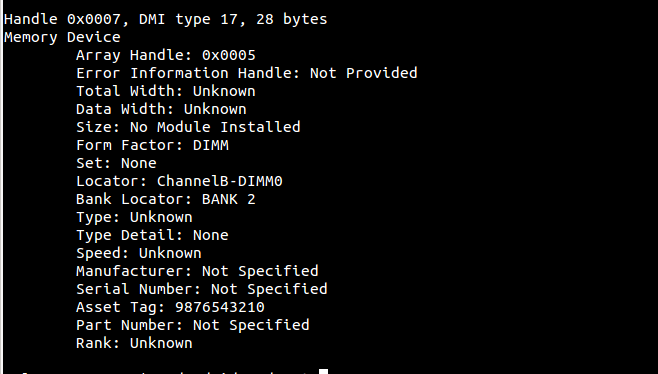
Task: Click the 'Speed: Unknown' line
Action: pyautogui.click(x=139, y=254)
